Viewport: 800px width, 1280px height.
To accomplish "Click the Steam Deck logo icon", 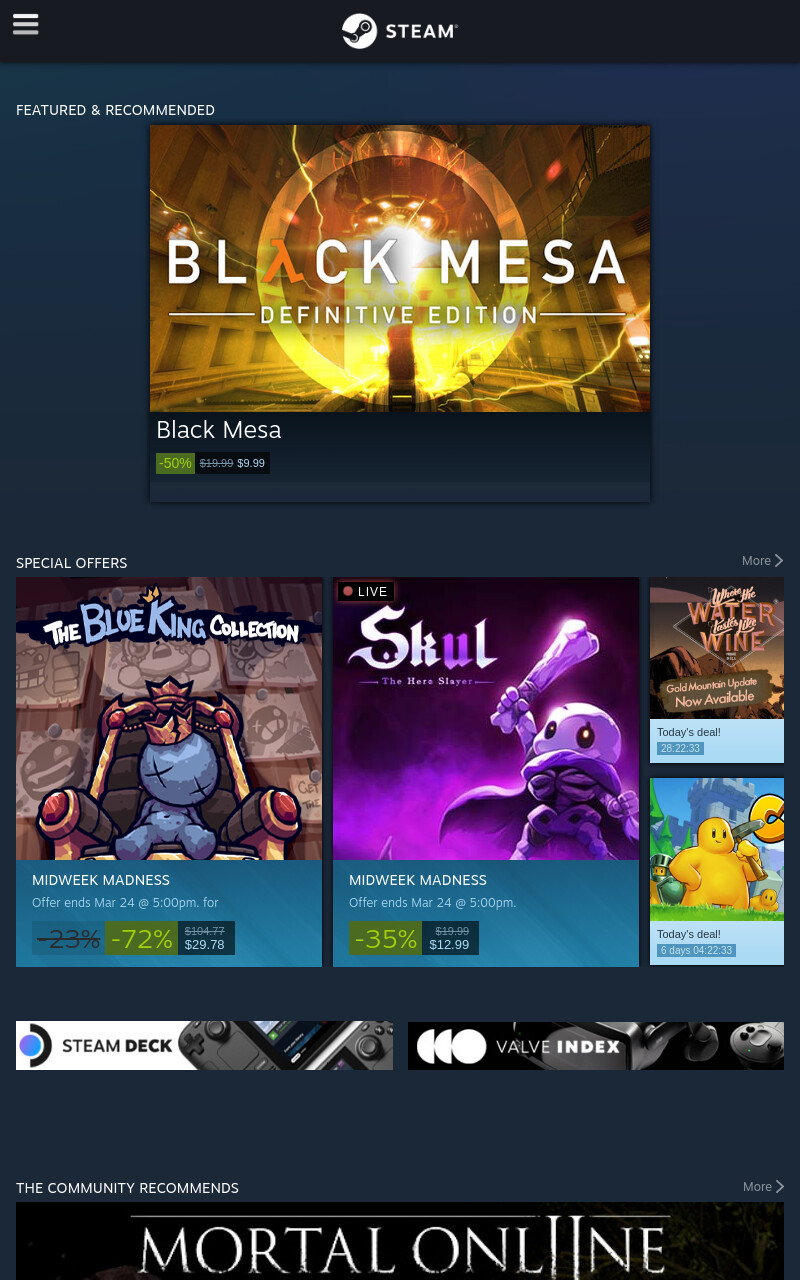I will coord(33,1046).
